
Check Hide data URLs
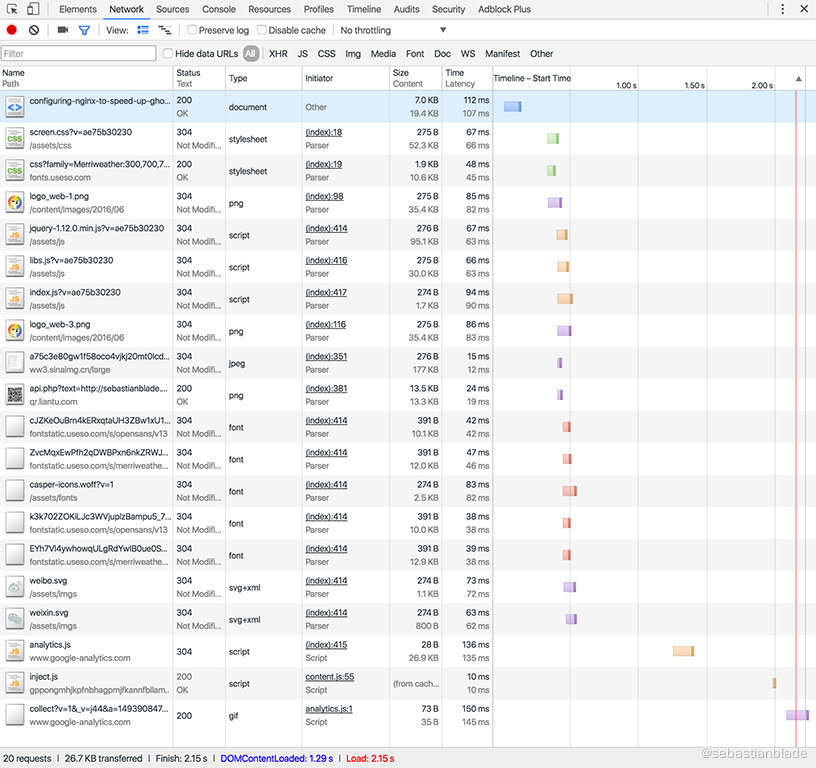point(168,53)
